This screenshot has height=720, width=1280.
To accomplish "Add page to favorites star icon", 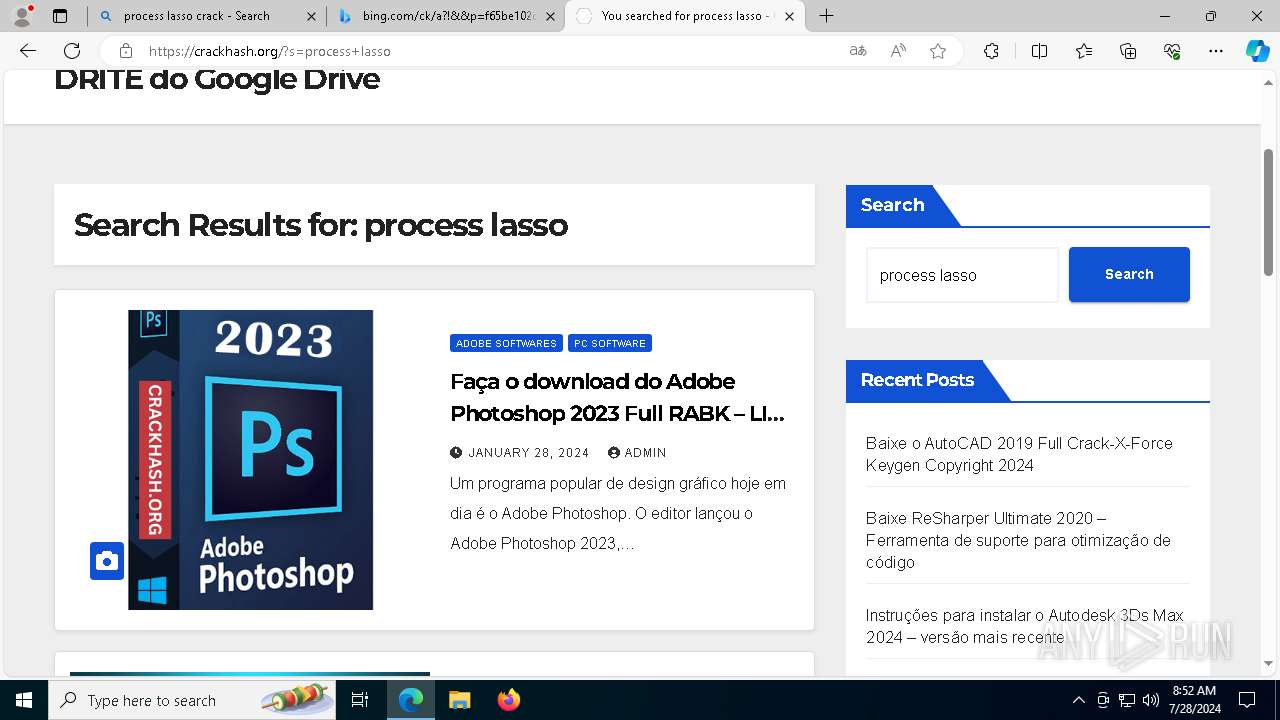I will click(938, 51).
